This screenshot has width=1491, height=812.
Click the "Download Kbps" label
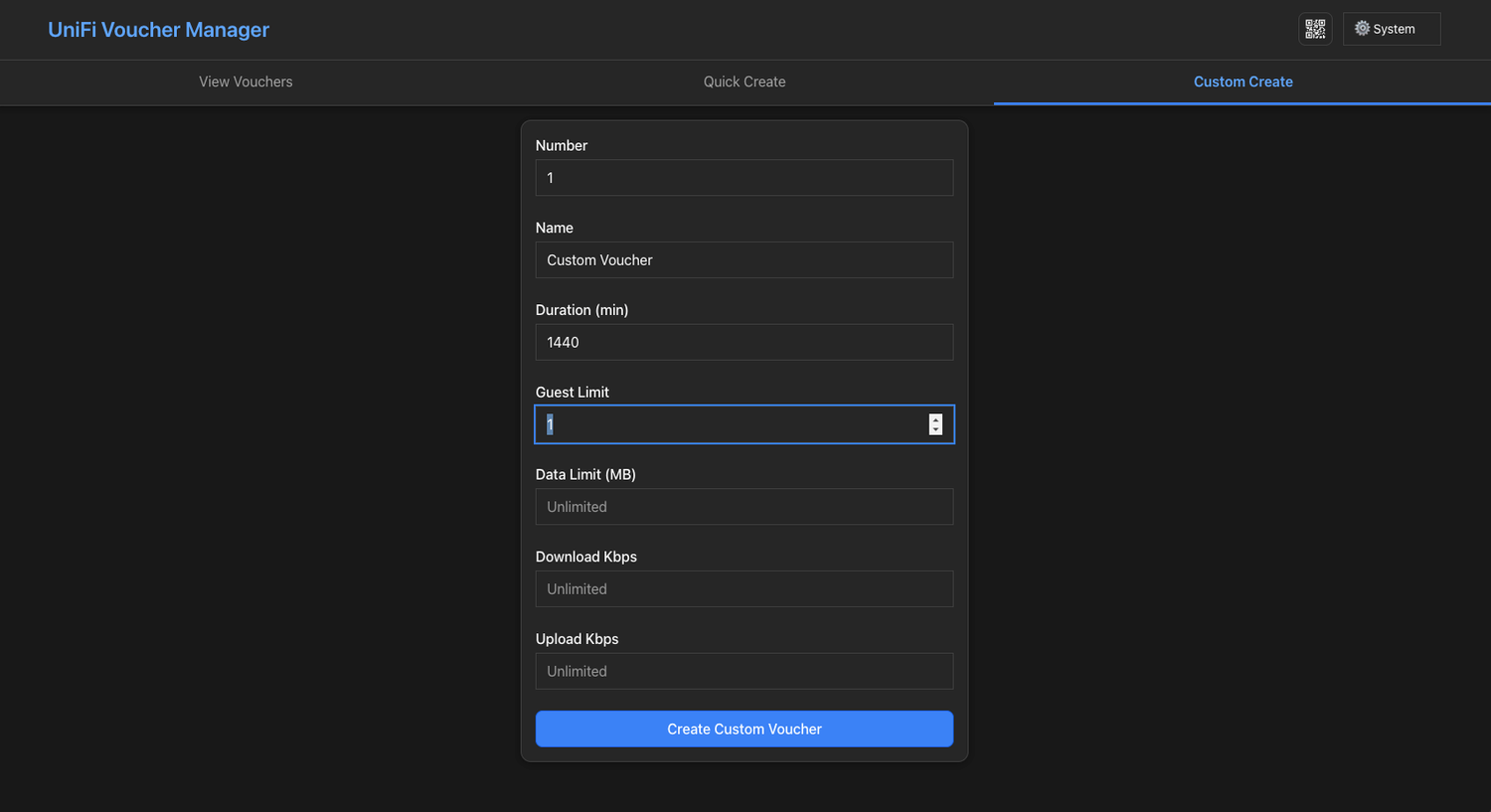(x=586, y=557)
